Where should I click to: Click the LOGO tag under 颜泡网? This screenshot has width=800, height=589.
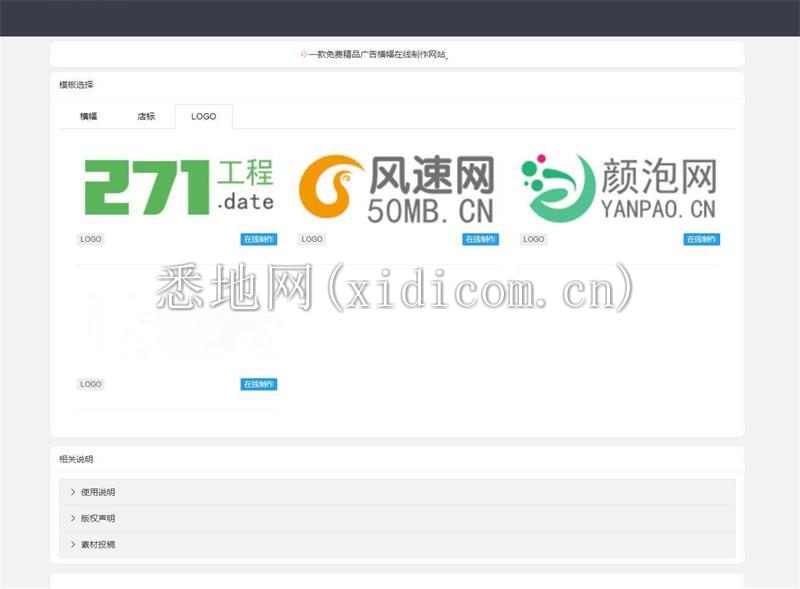[x=533, y=239]
